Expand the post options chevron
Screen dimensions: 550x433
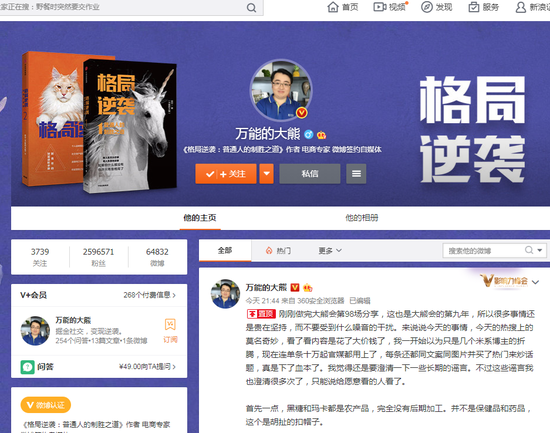pyautogui.click(x=535, y=282)
